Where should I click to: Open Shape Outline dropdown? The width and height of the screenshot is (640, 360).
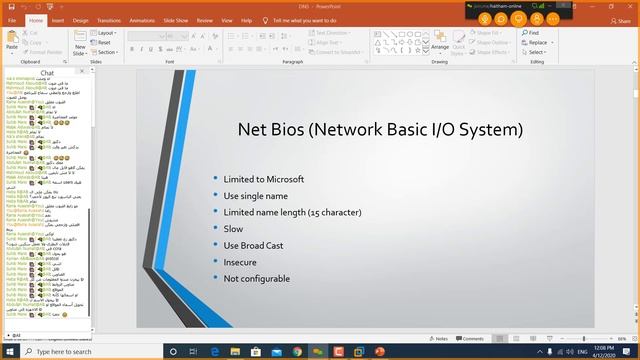490,42
